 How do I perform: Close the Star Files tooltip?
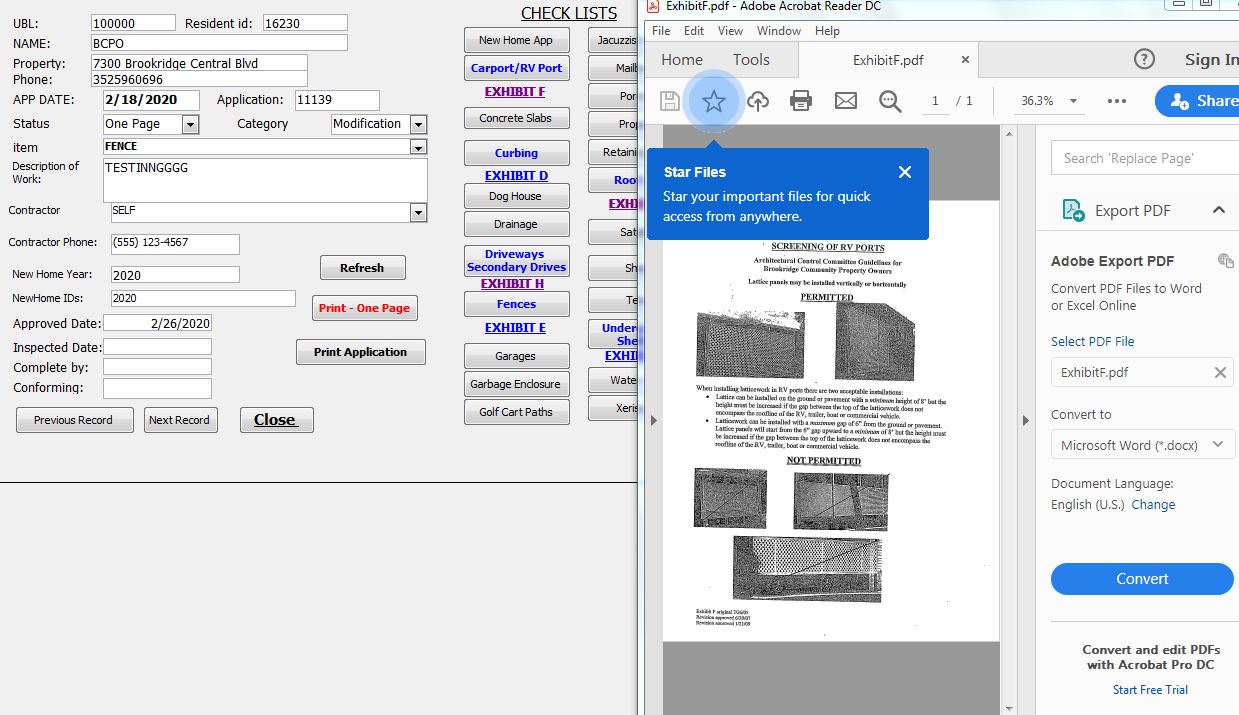[x=905, y=172]
